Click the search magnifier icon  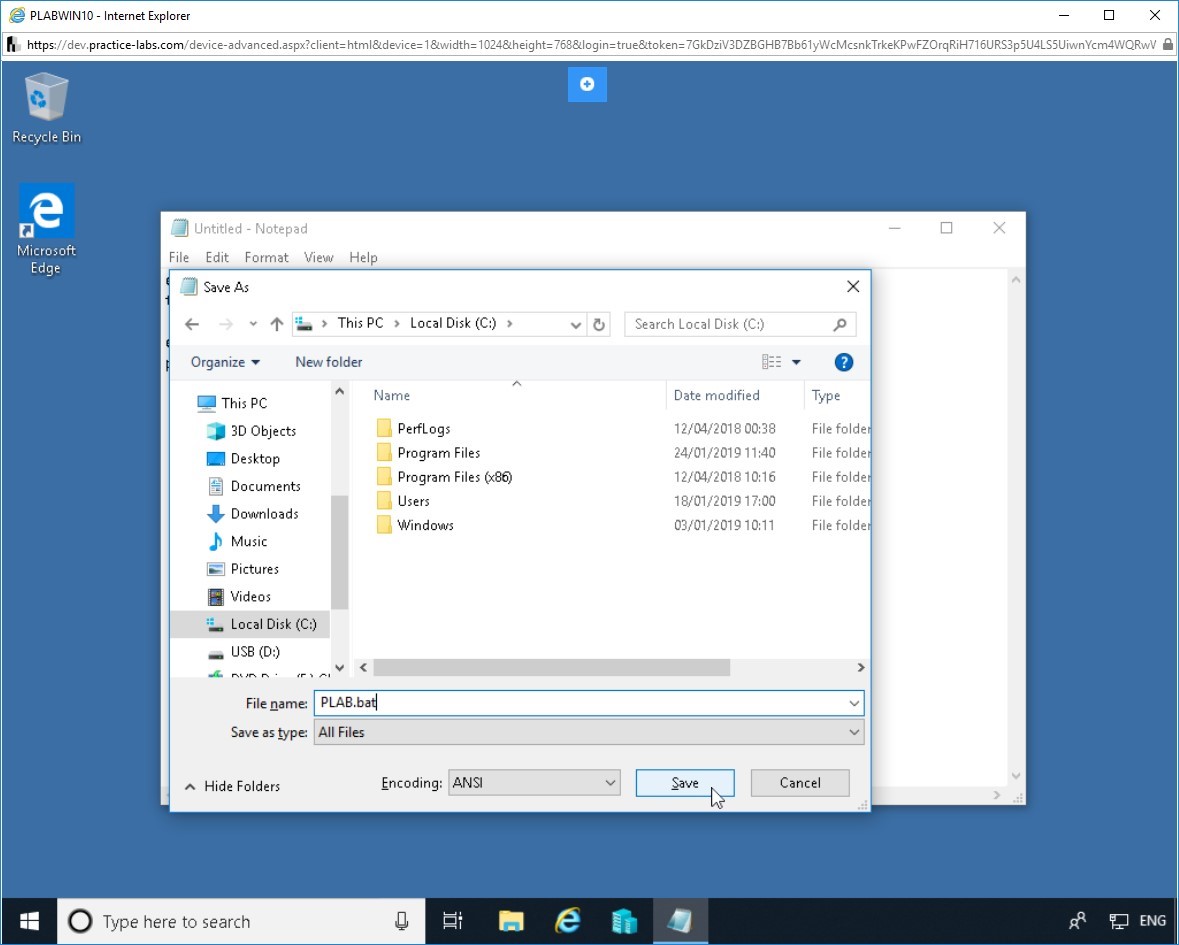[x=840, y=324]
